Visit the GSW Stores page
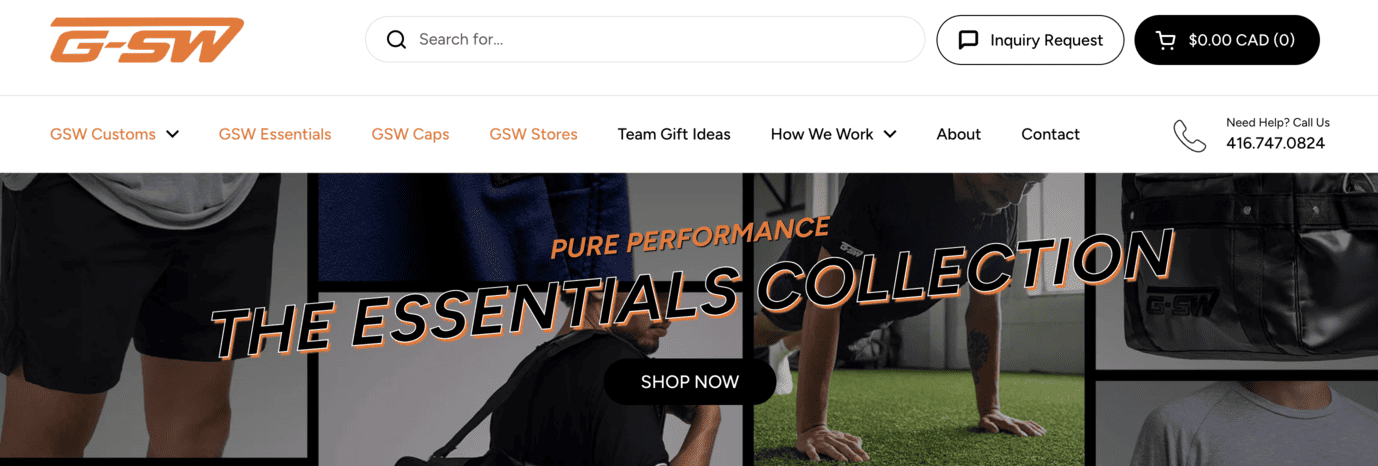The image size is (1378, 466). [x=533, y=134]
